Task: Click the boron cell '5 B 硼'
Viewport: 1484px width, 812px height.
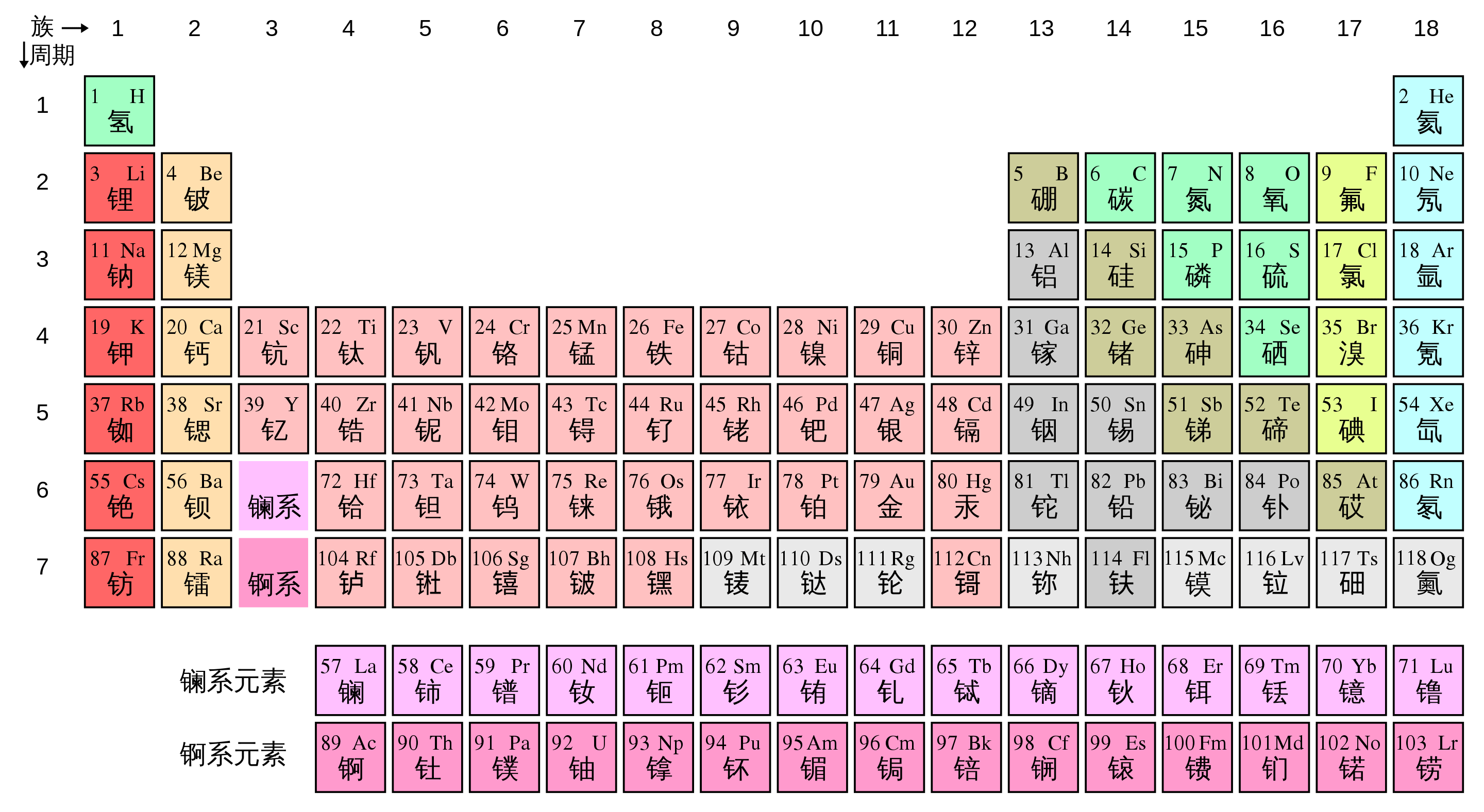Action: pyautogui.click(x=1043, y=188)
